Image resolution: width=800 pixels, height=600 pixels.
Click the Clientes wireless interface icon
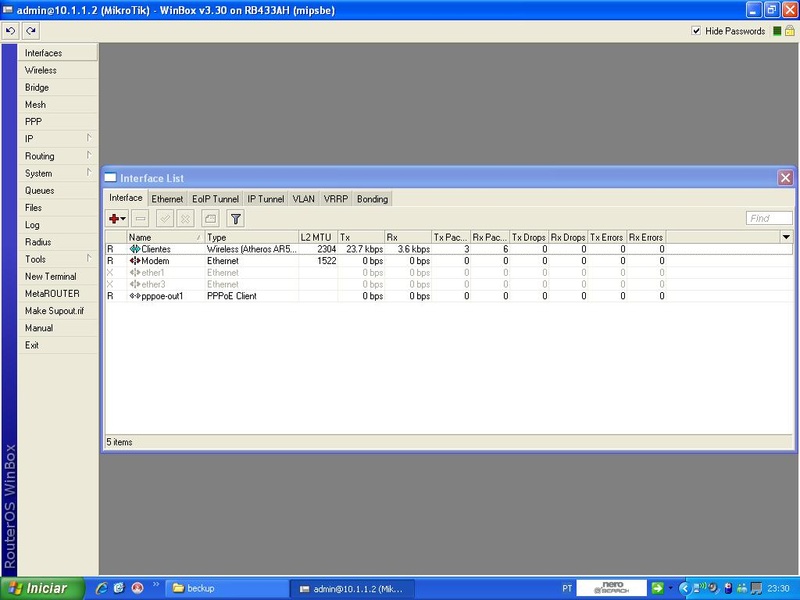pyautogui.click(x=135, y=249)
